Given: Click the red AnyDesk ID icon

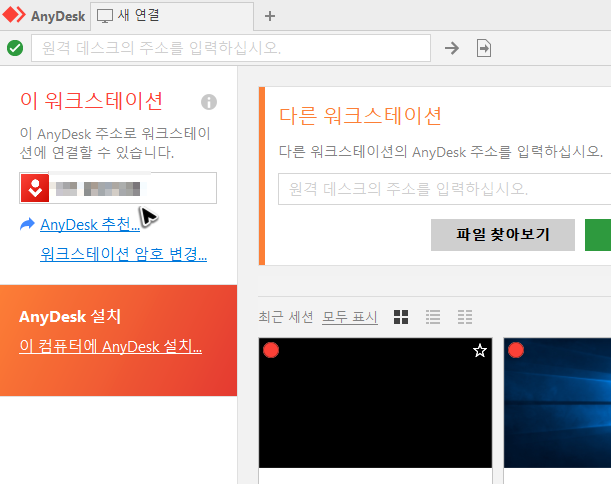Looking at the screenshot, I should click(x=35, y=188).
